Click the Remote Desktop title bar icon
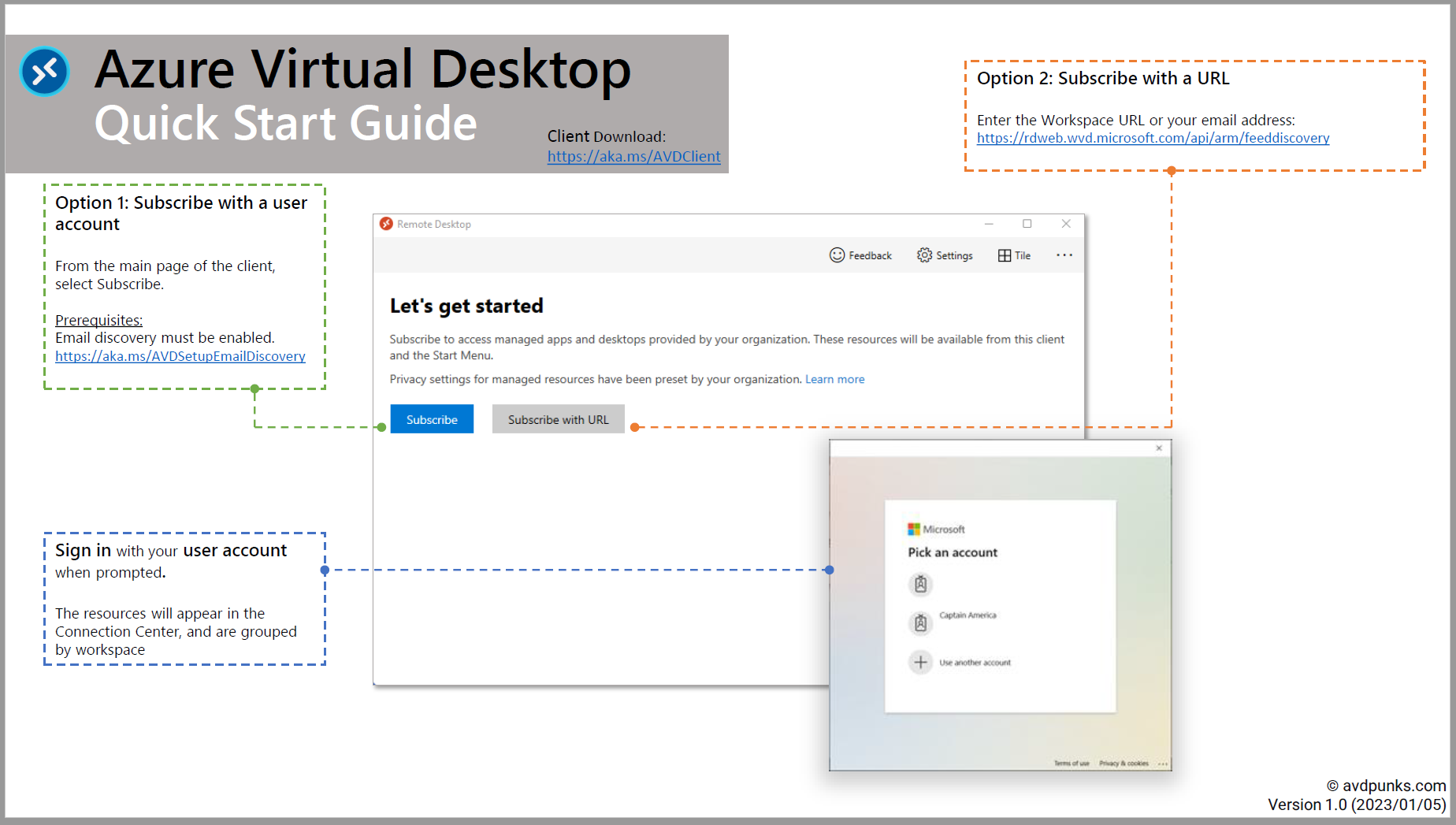 pyautogui.click(x=386, y=224)
